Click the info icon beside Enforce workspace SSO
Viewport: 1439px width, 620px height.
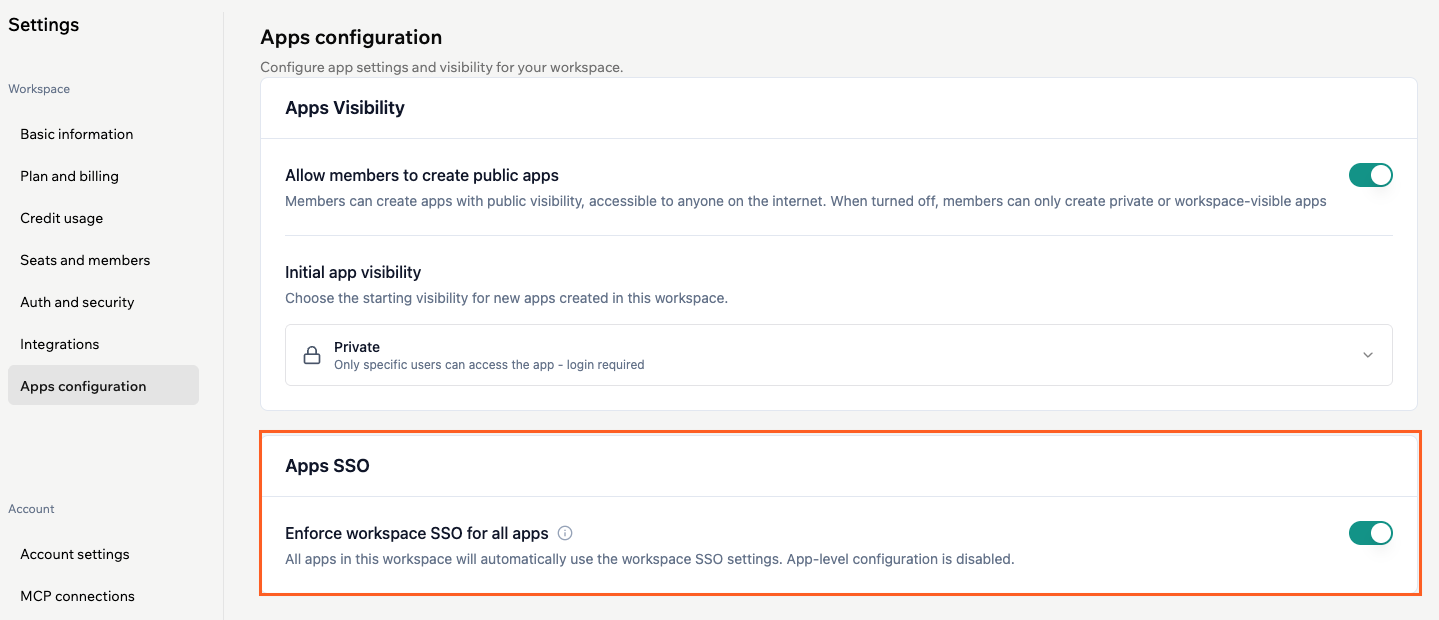(x=565, y=533)
